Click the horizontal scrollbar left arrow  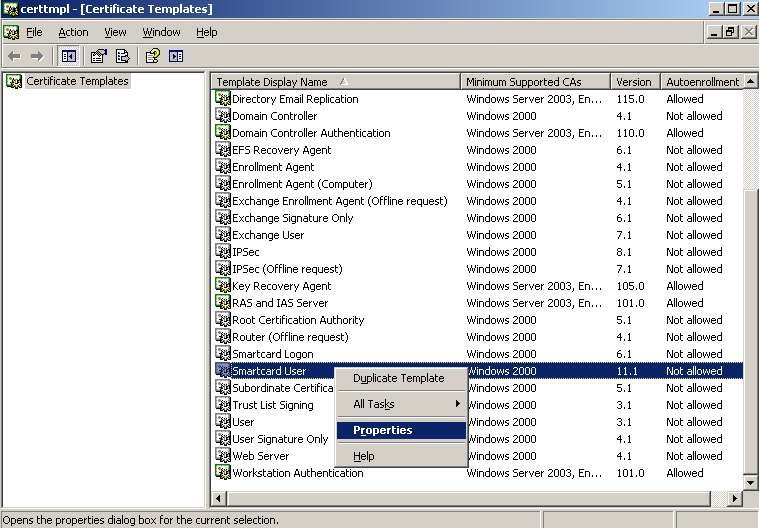tap(218, 498)
